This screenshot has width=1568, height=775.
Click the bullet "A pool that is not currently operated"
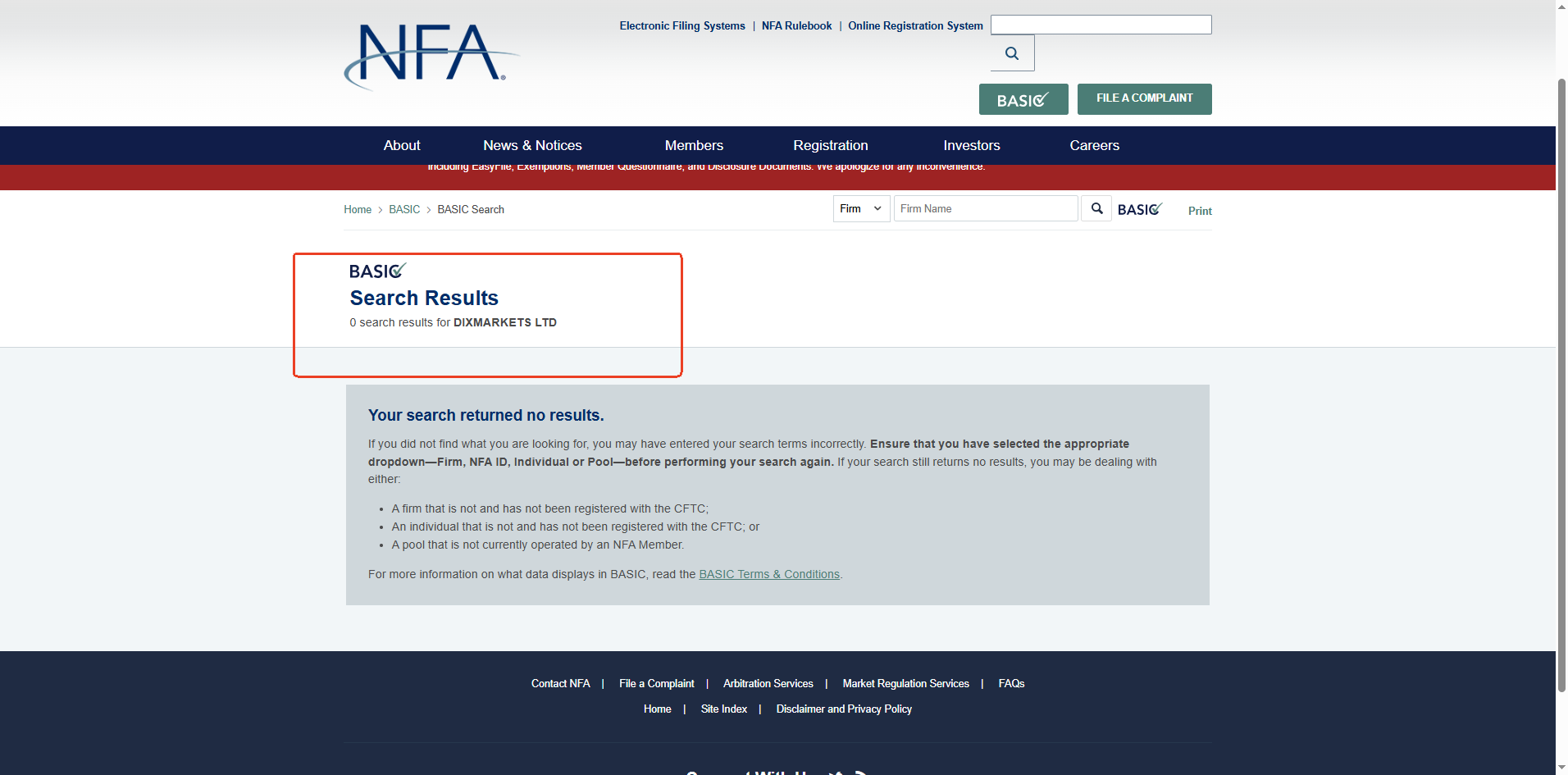point(538,545)
